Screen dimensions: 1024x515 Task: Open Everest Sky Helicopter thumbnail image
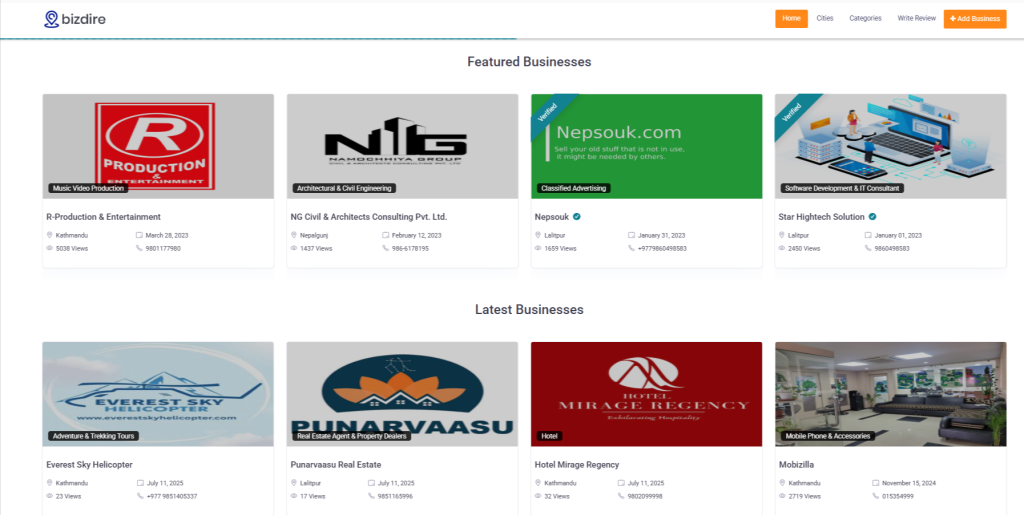tap(158, 394)
